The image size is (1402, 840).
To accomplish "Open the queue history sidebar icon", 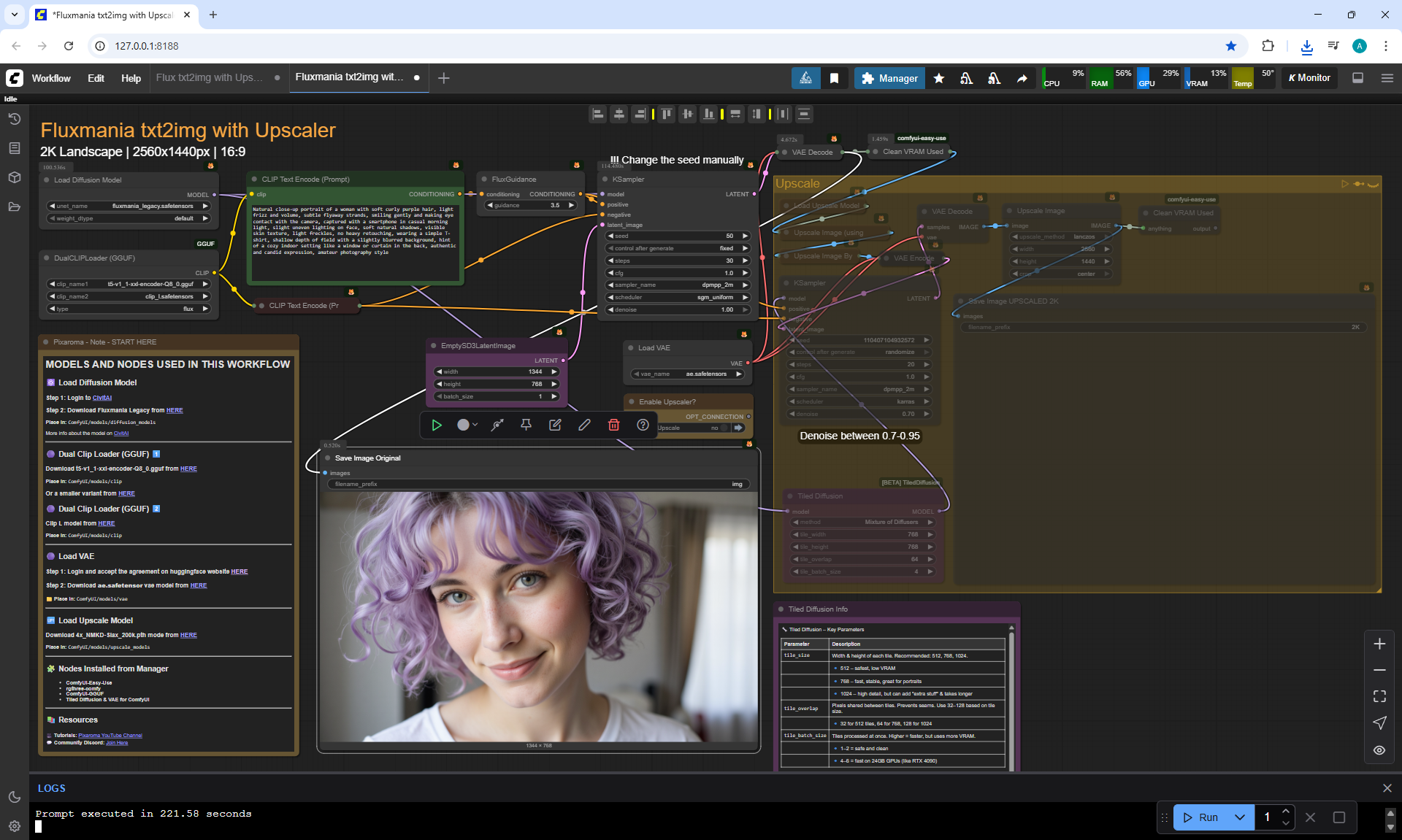I will point(14,119).
